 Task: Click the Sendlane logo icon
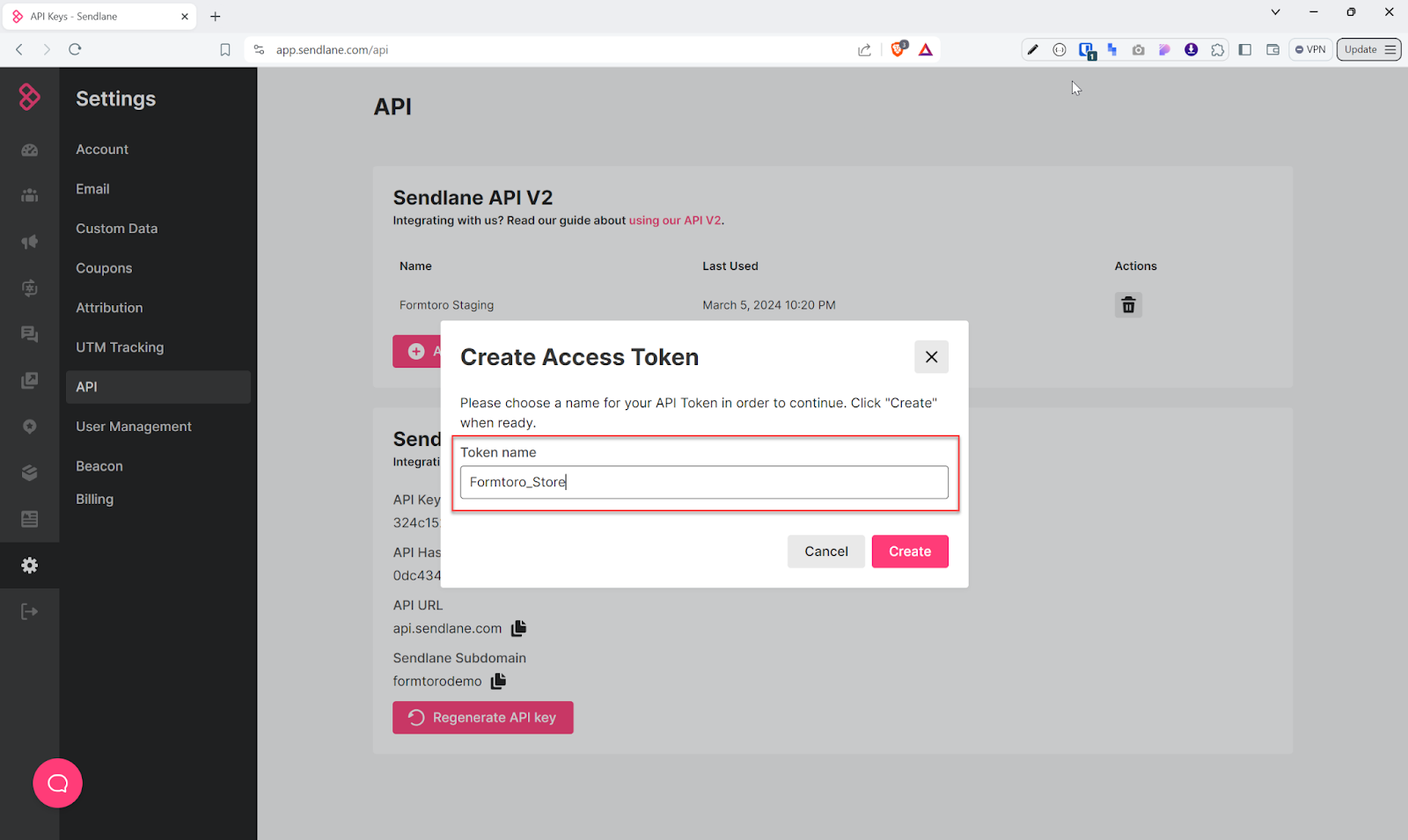click(x=29, y=97)
